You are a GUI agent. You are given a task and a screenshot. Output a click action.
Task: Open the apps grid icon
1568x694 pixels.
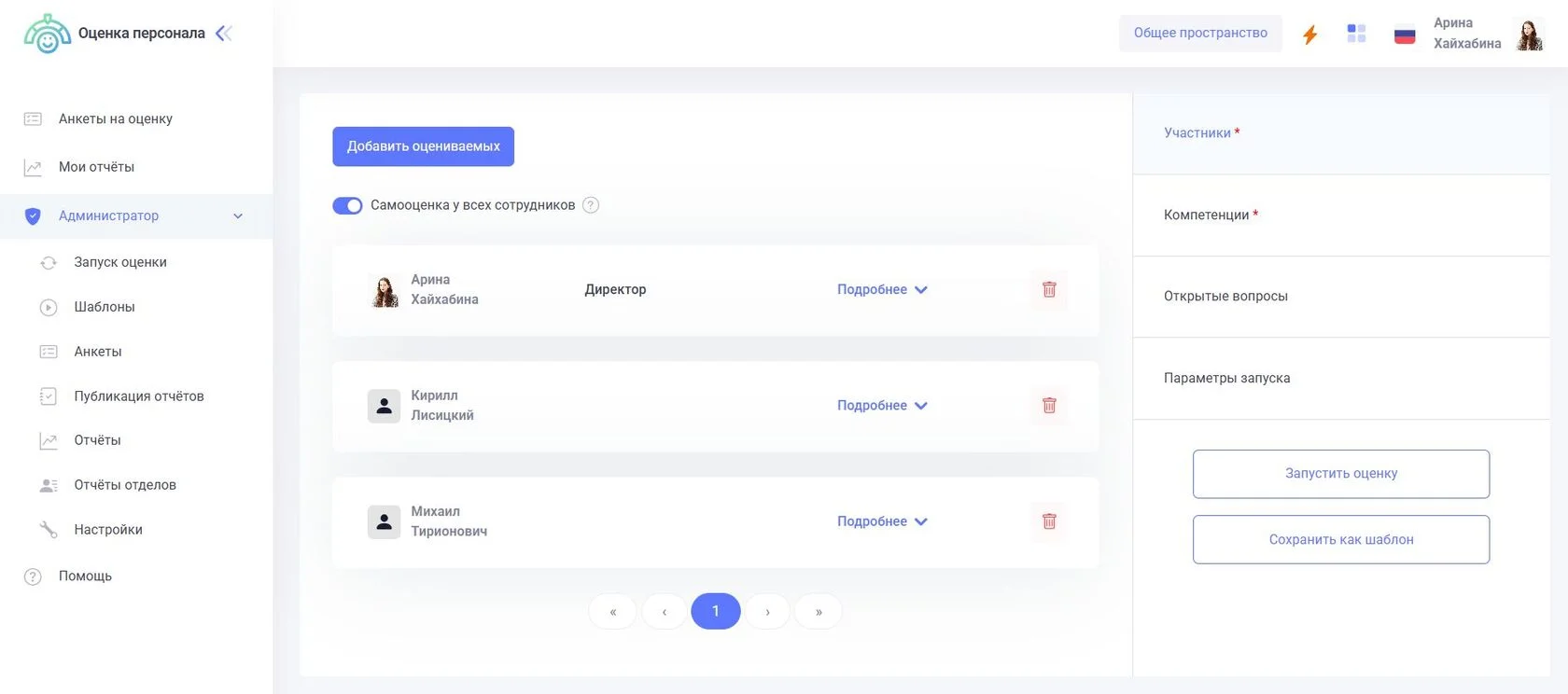[1356, 34]
